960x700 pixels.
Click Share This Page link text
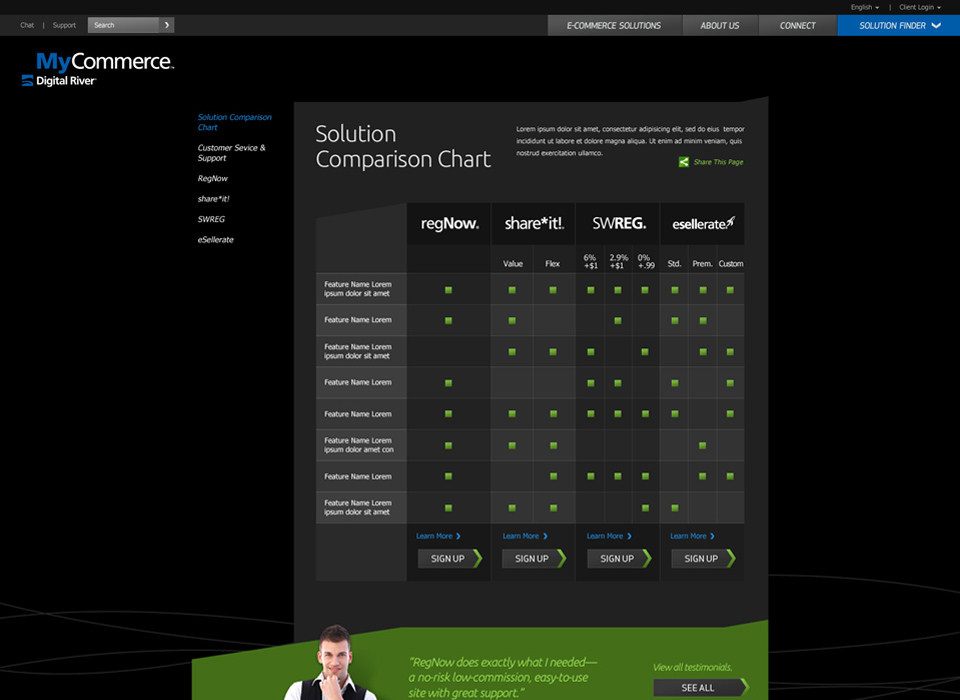click(718, 162)
